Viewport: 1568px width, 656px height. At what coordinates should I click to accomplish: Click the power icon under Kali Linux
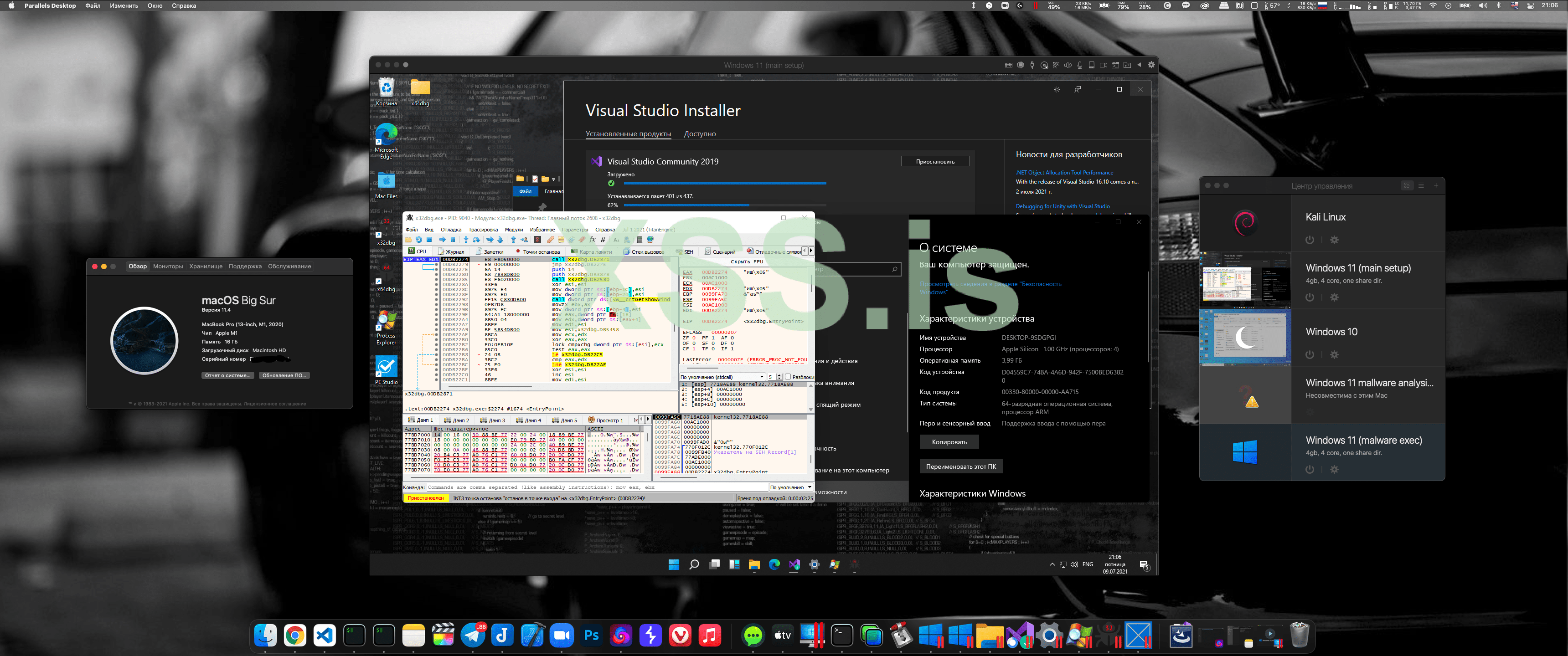pos(1309,240)
